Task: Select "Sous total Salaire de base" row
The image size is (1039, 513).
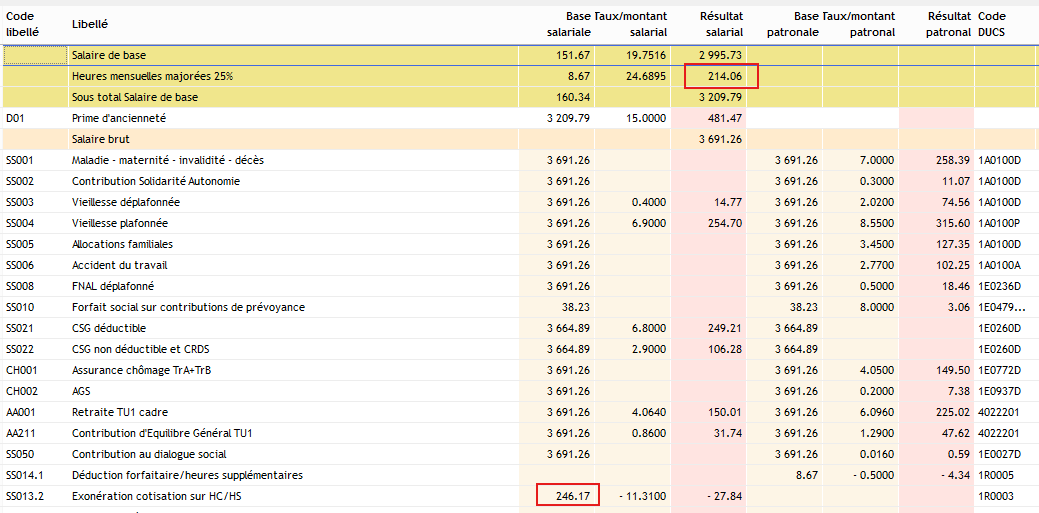Action: [134, 97]
